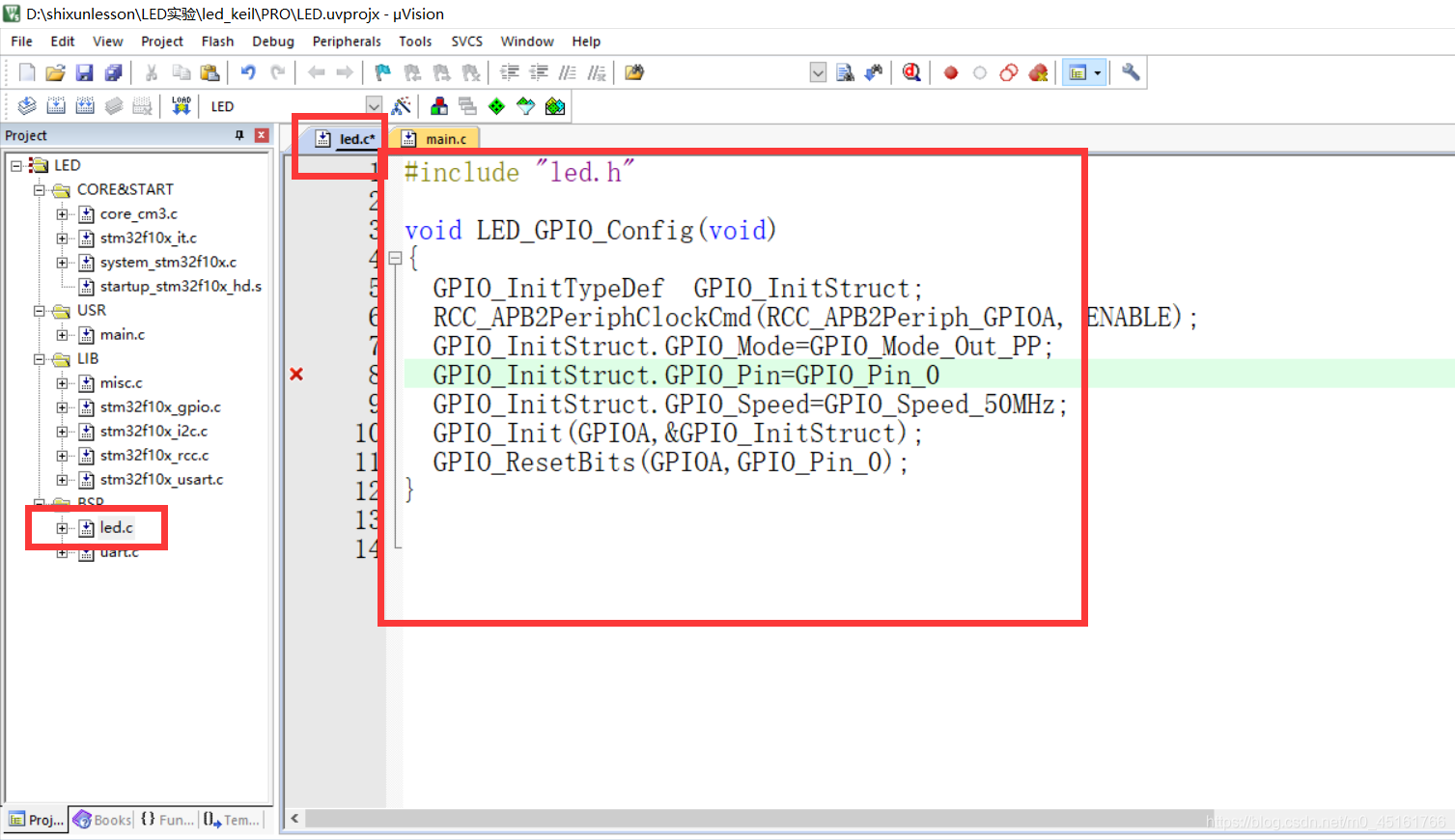Screen dimensions: 1455x840
Task: Open the window layout dropdown arrow
Action: click(x=1097, y=72)
